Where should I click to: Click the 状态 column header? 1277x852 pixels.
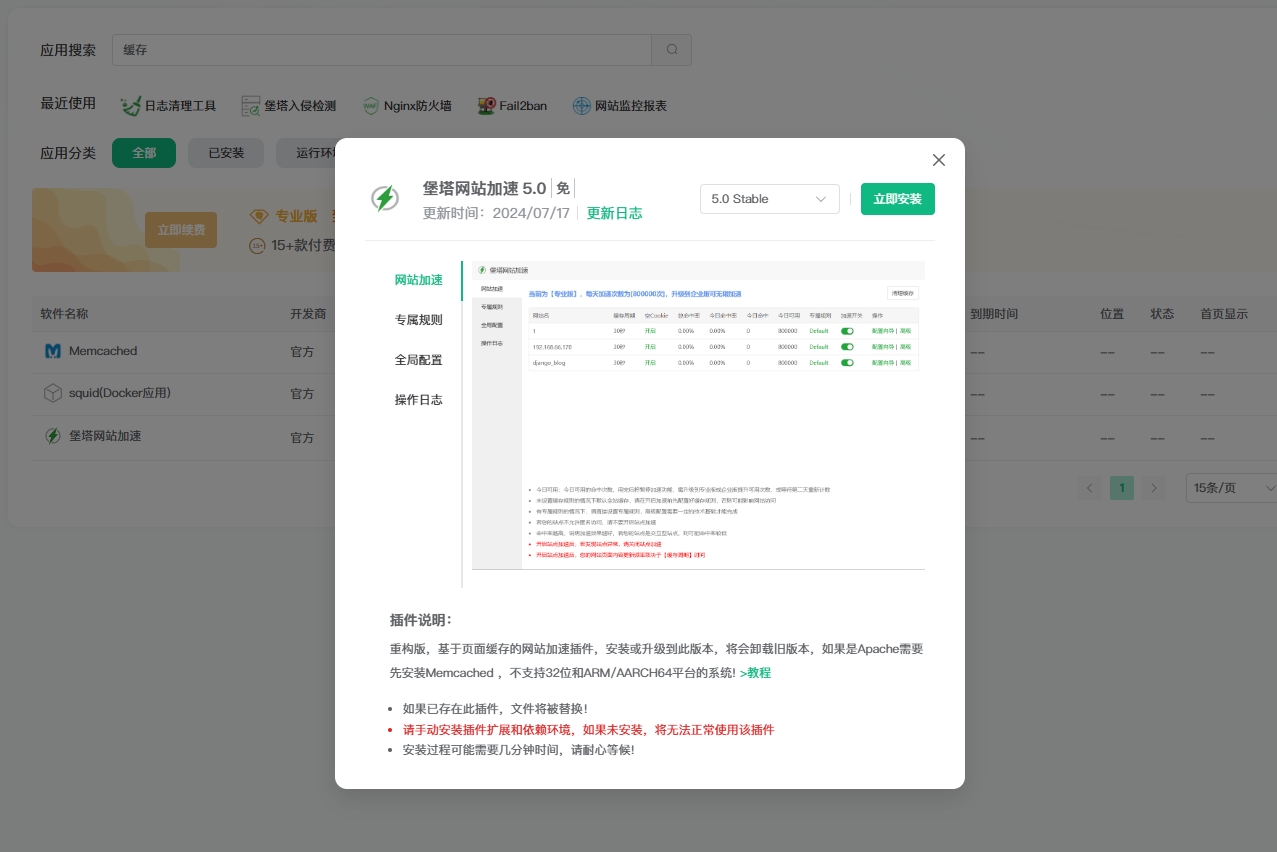pos(1162,314)
